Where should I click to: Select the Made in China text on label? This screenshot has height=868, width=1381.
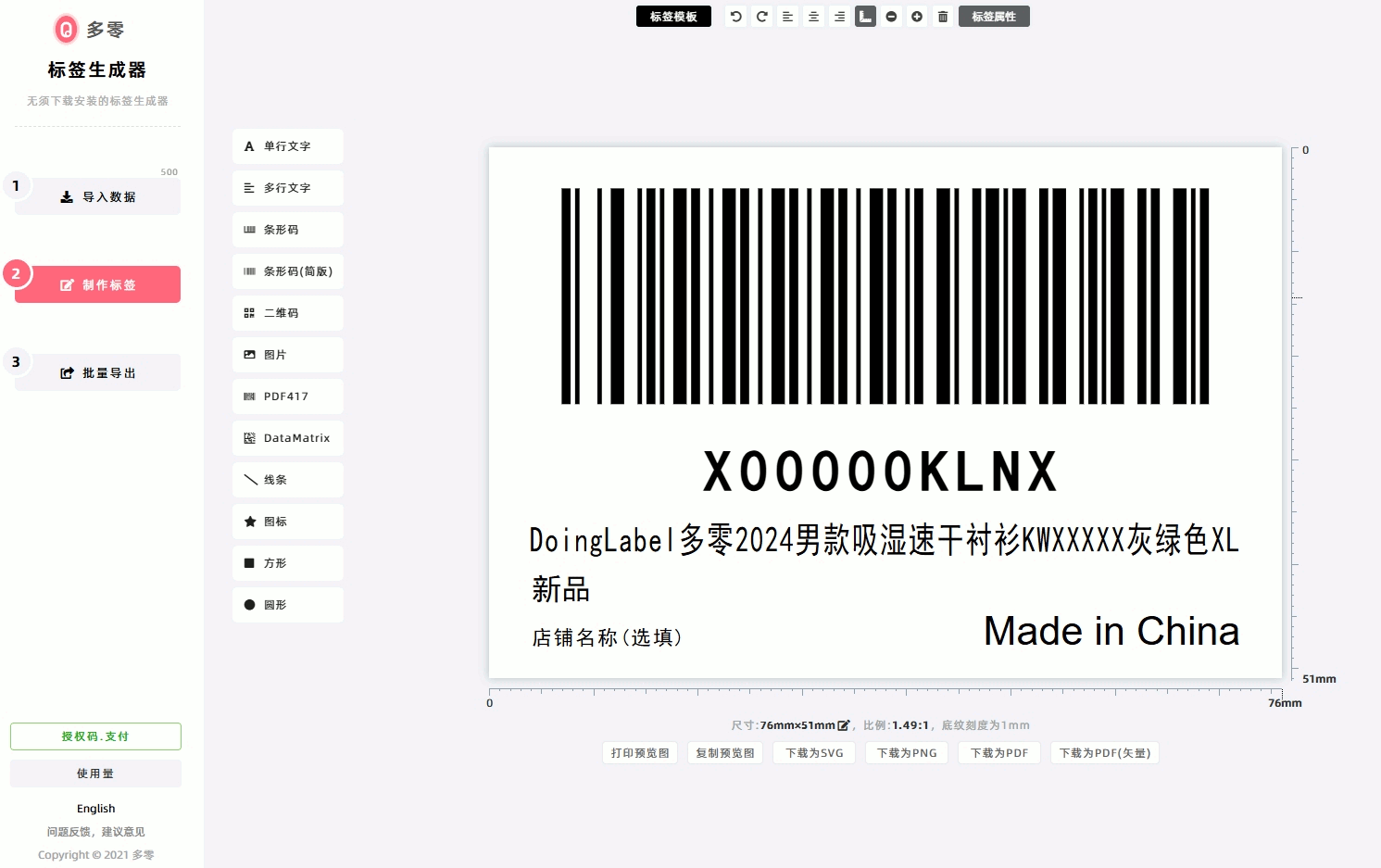pos(1111,632)
